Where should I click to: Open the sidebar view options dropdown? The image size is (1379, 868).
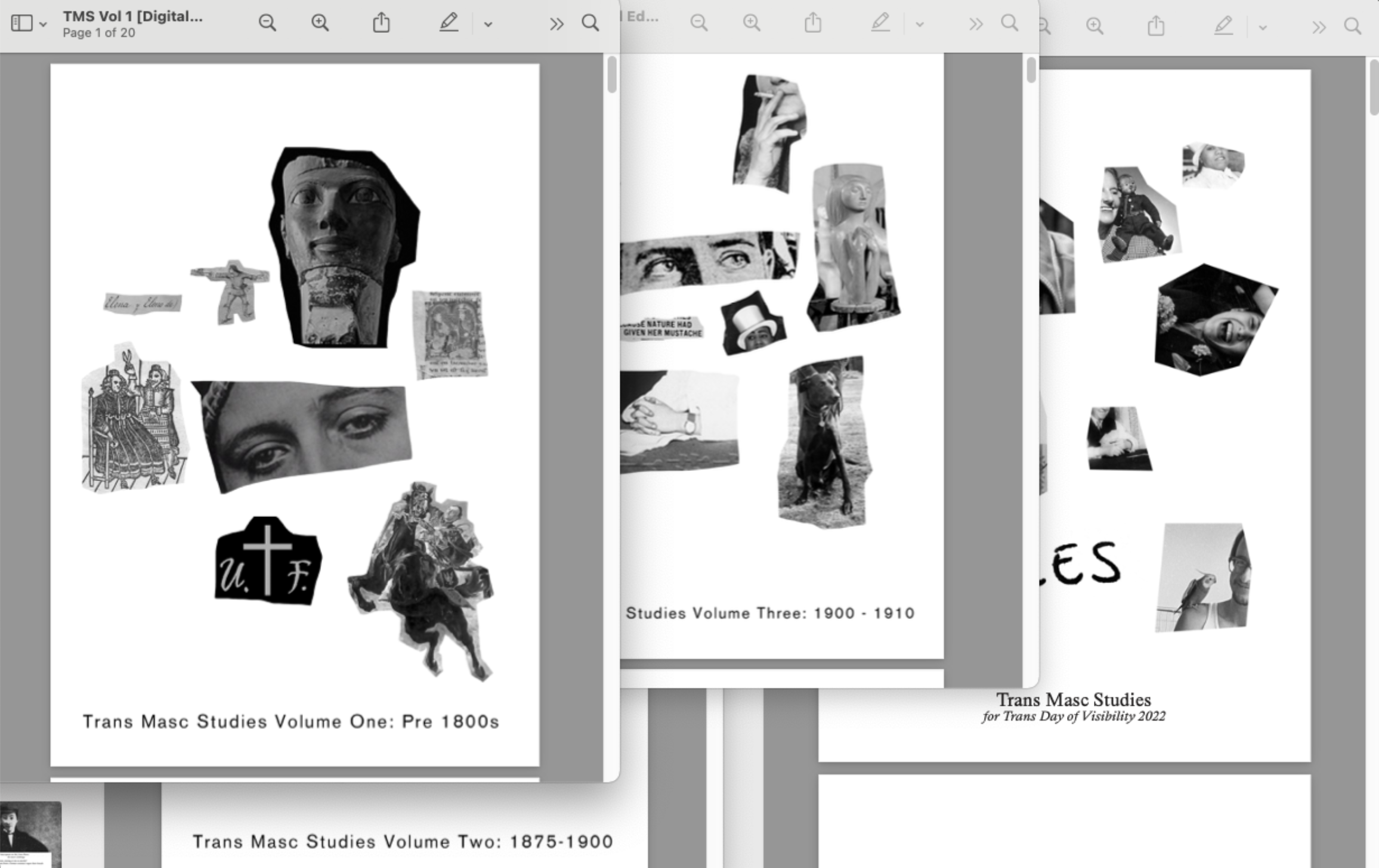[42, 24]
